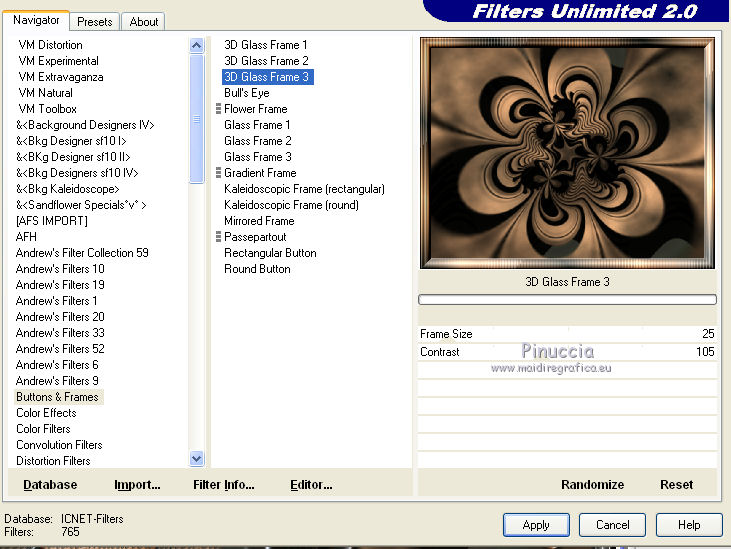Select the Distortion Filters category

[x=53, y=461]
